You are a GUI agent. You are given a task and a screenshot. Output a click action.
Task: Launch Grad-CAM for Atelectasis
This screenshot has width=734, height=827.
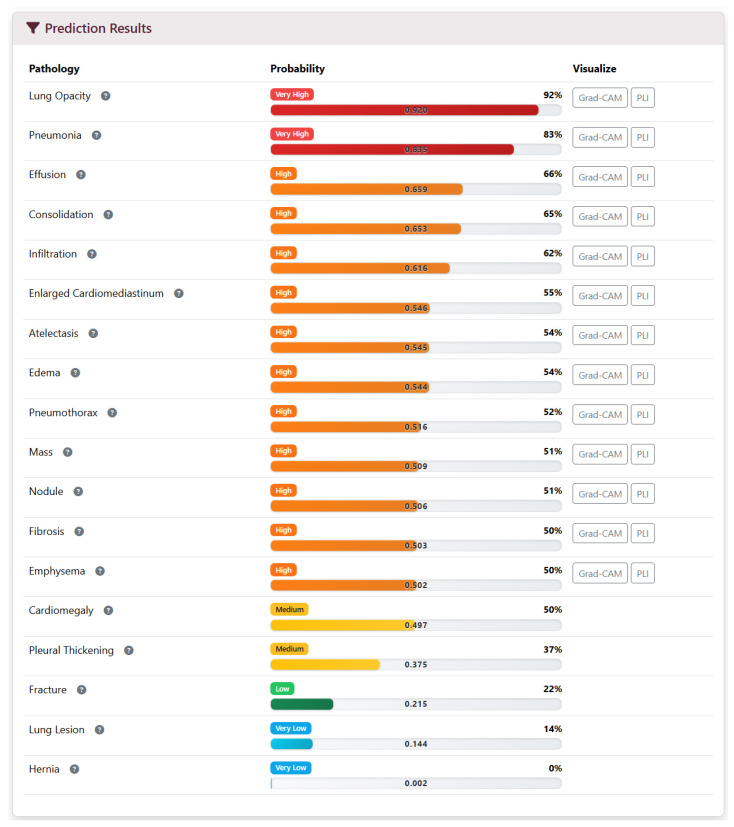[600, 335]
